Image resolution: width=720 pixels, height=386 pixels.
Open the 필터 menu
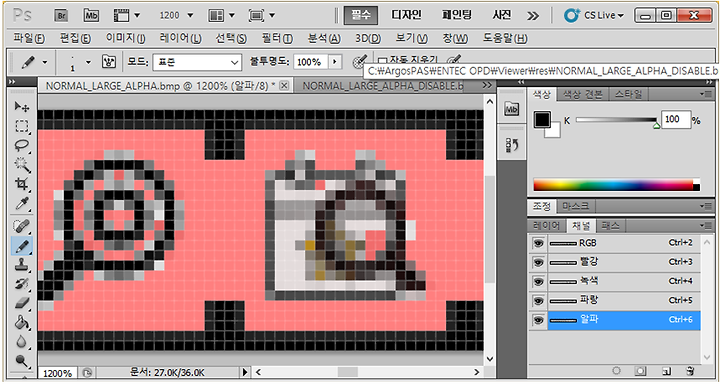(277, 38)
